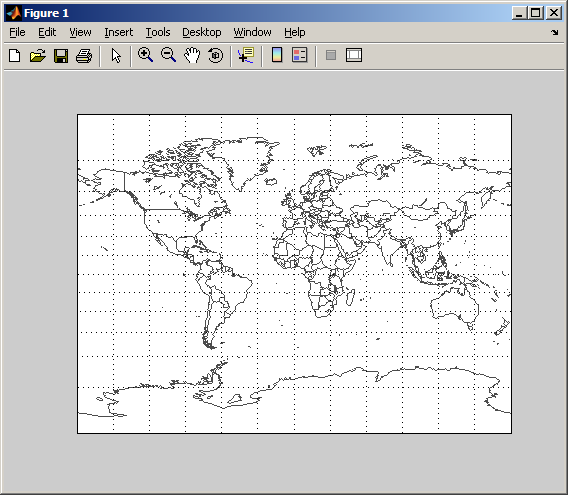Screen dimensions: 568x495
Task: Toggle Insert Colorbar on the toolbar
Action: click(277, 55)
